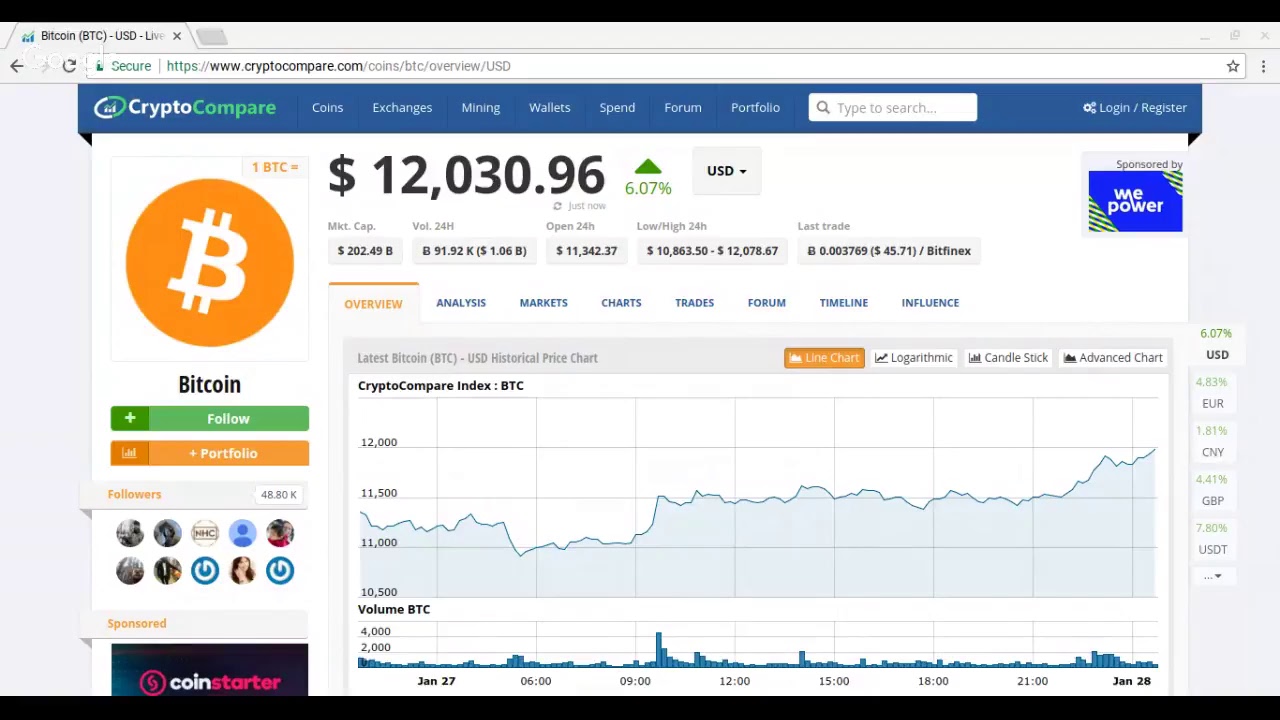The width and height of the screenshot is (1280, 720).
Task: Close the Bitcoin (BTC) - USD tab
Action: click(x=177, y=36)
